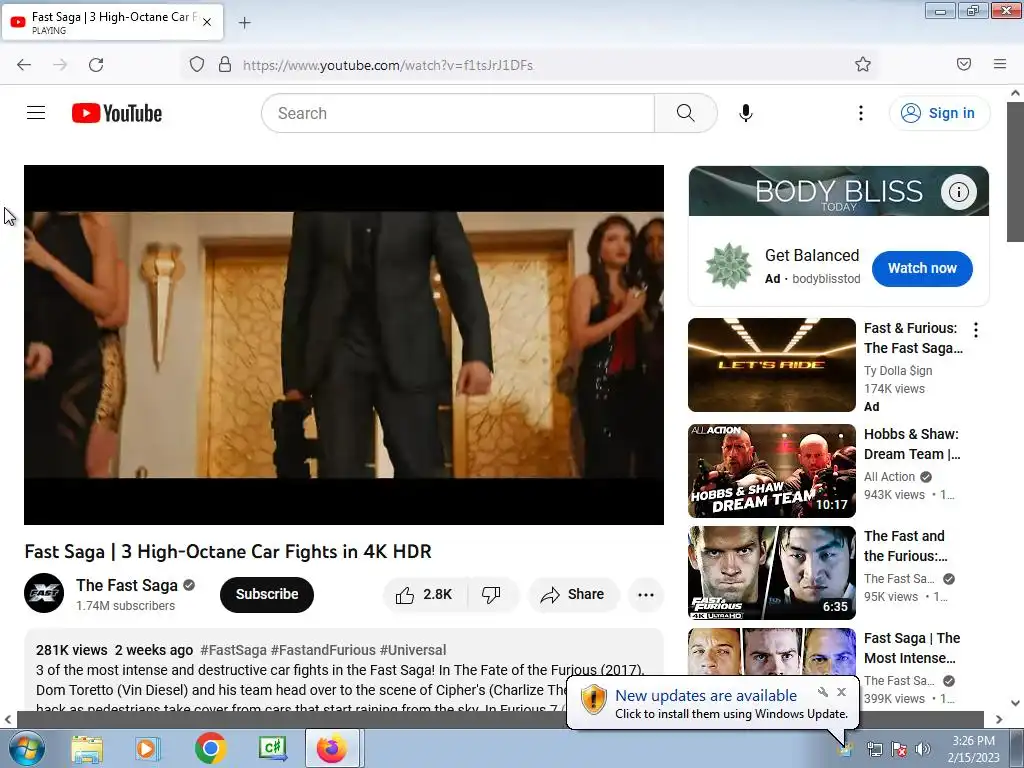This screenshot has height=768, width=1024.
Task: Reload the page with the refresh icon
Action: pos(96,65)
